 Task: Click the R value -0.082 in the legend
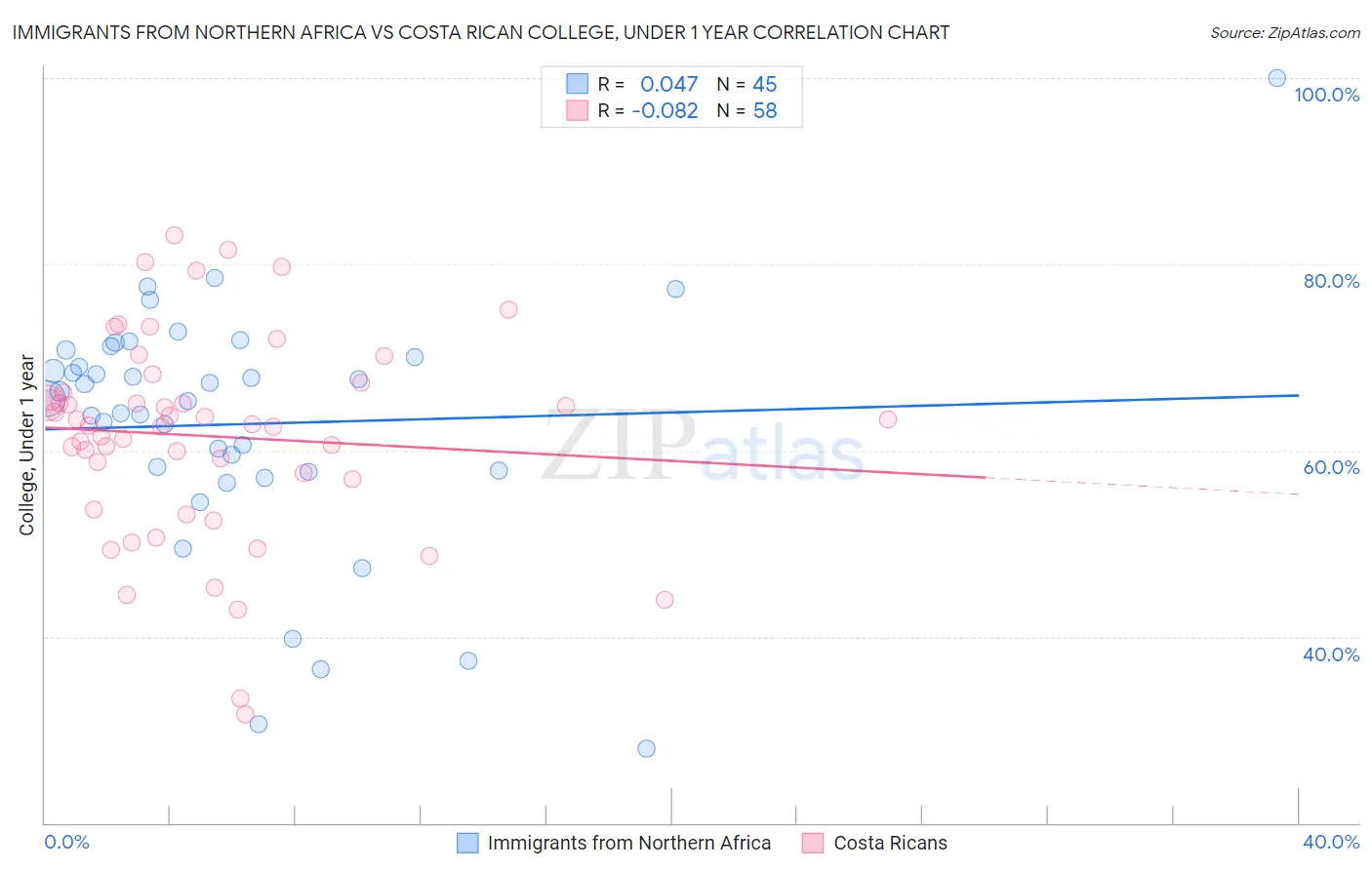click(x=665, y=111)
